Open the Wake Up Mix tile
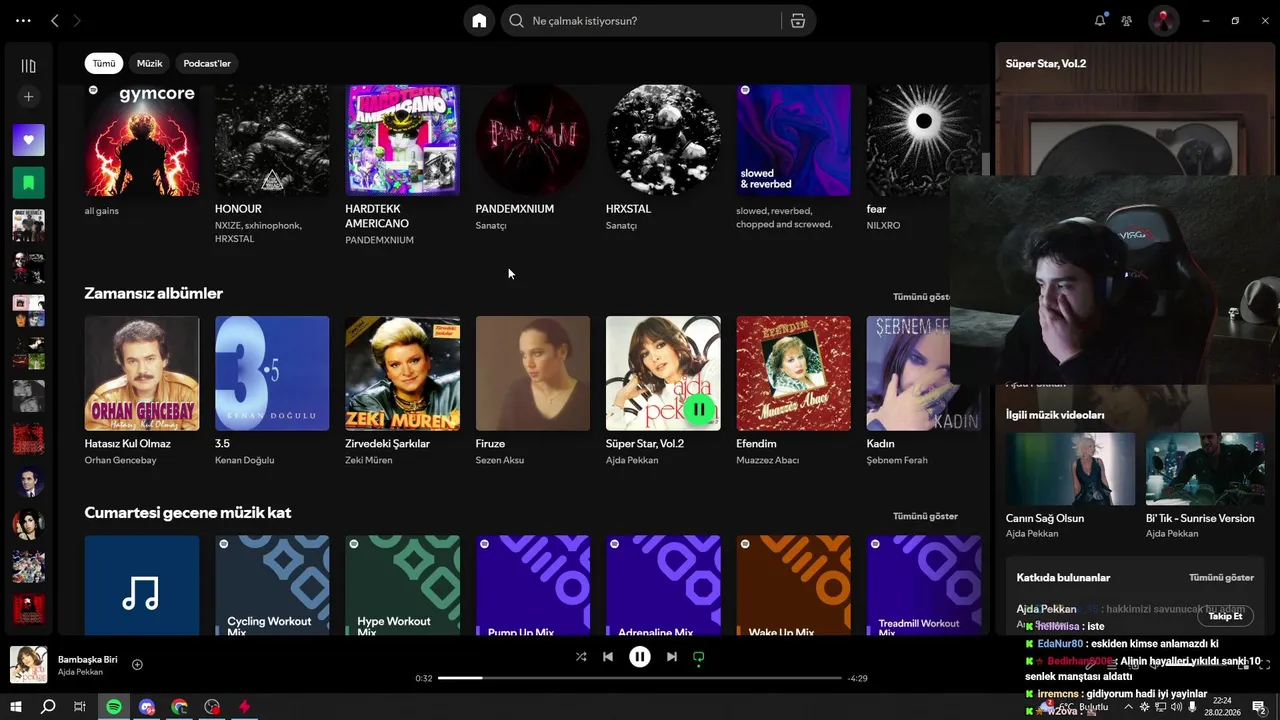The width and height of the screenshot is (1280, 720). (793, 585)
